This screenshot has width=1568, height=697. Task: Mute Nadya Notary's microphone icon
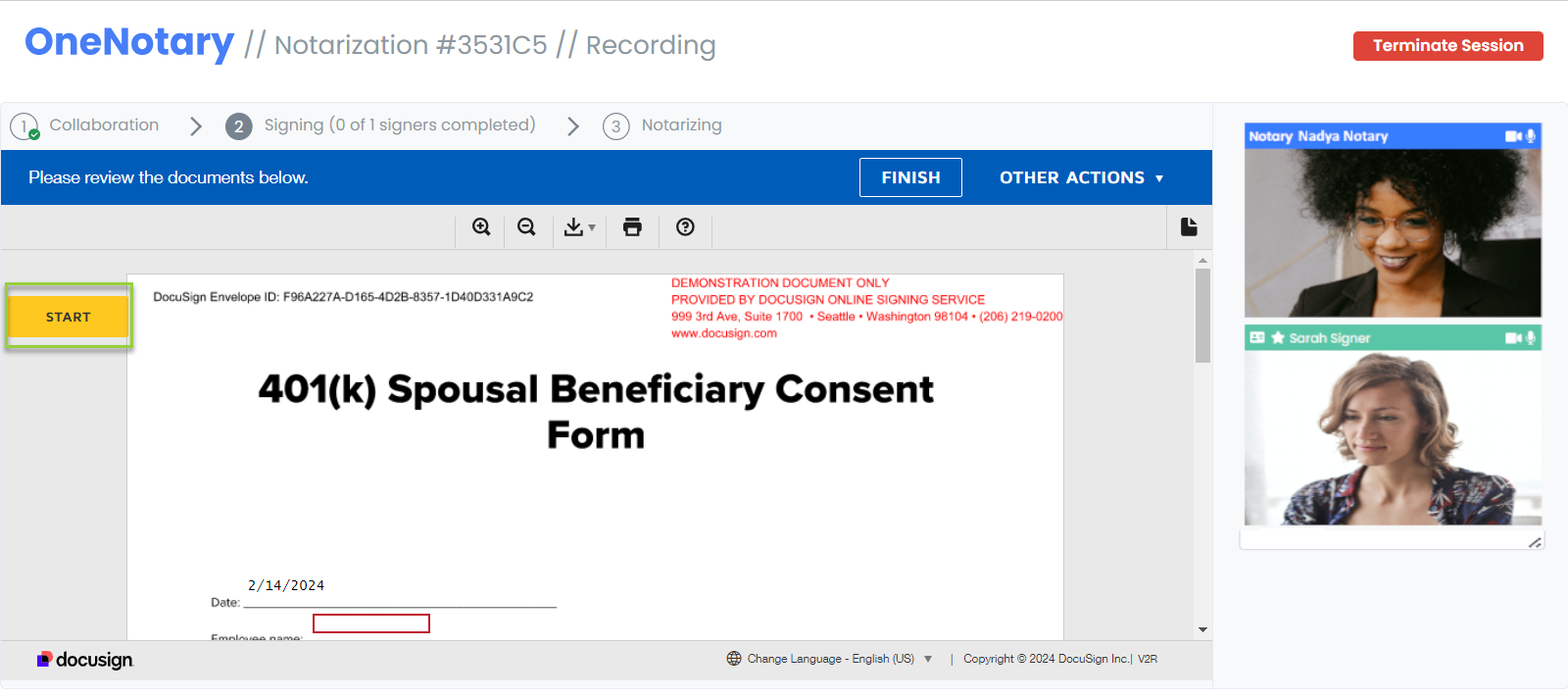point(1531,136)
